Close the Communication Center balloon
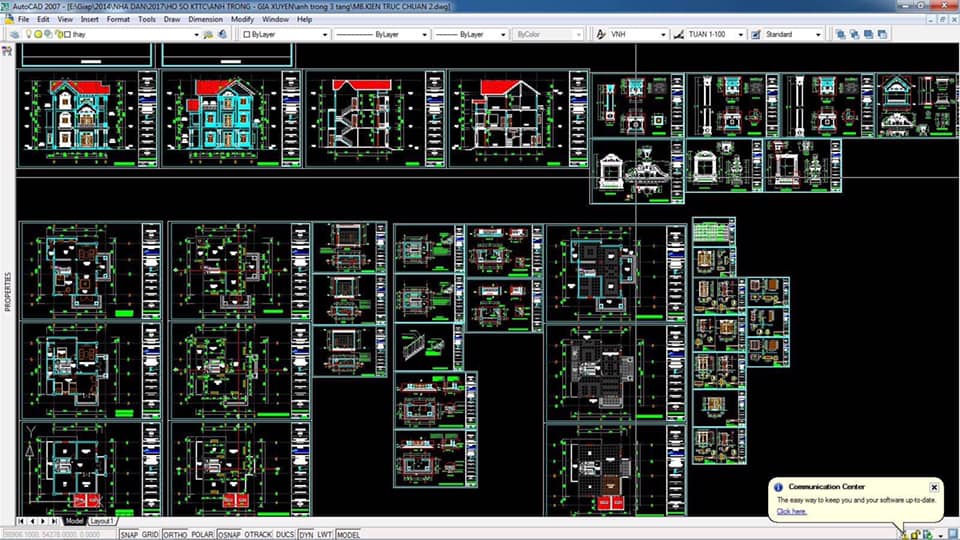960x540 pixels. tap(934, 487)
